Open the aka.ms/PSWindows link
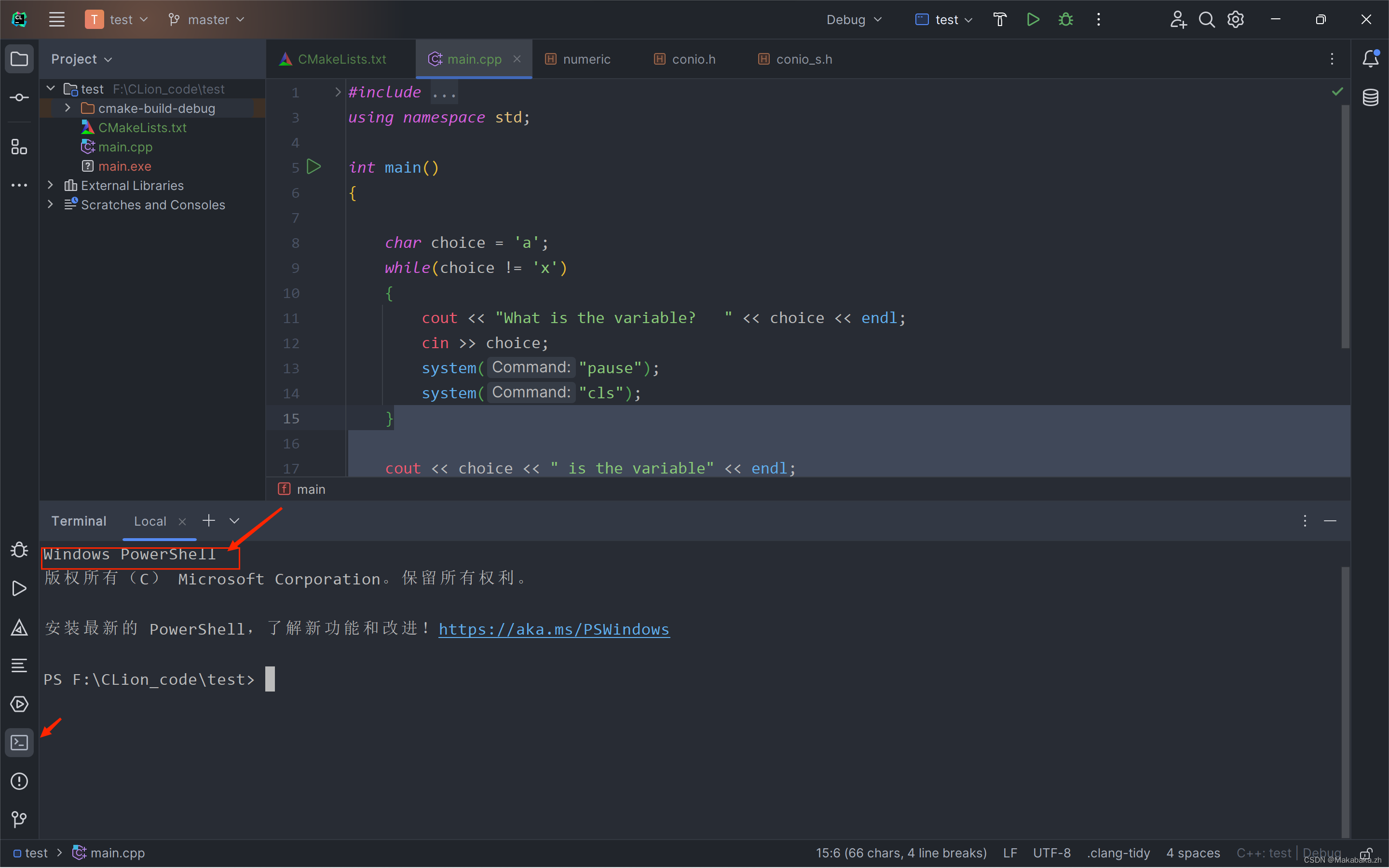Screen dimensions: 1389x868 (x=554, y=629)
